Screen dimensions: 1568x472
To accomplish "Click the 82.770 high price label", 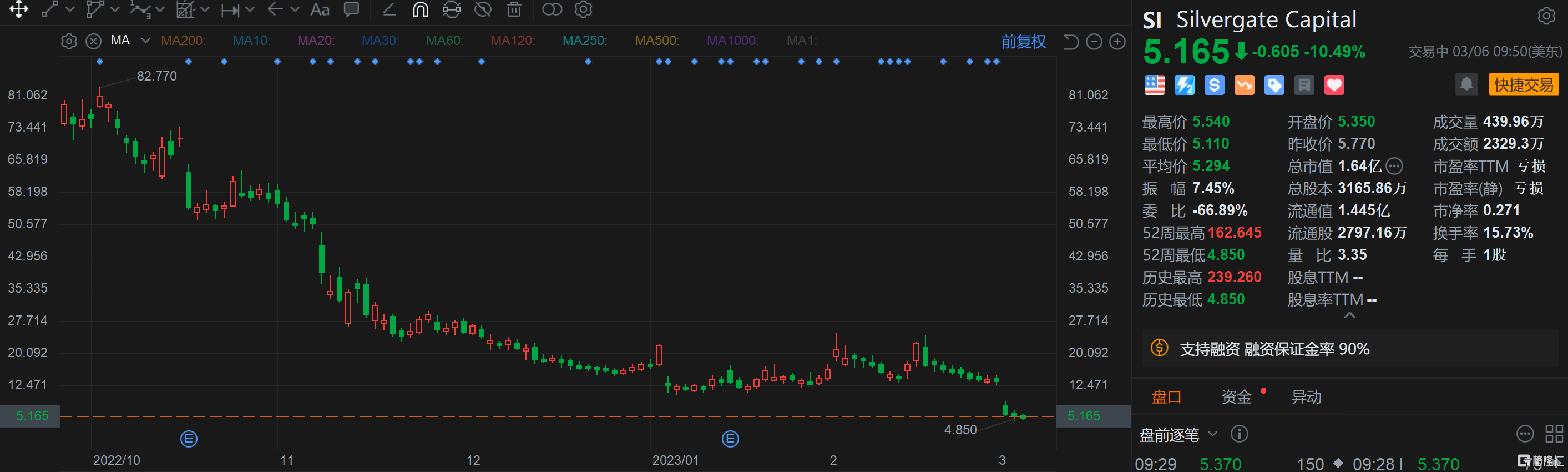I will pos(156,76).
